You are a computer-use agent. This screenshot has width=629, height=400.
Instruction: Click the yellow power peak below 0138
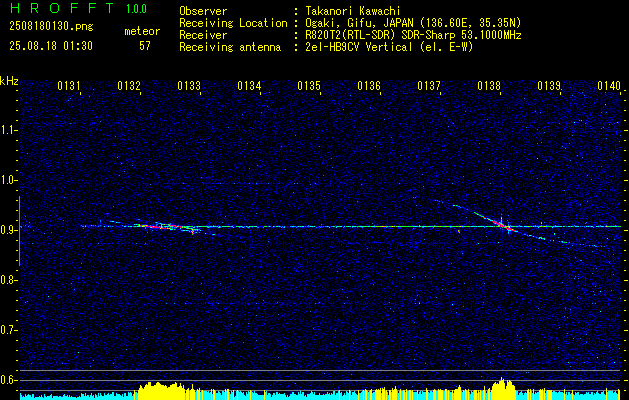point(503,388)
